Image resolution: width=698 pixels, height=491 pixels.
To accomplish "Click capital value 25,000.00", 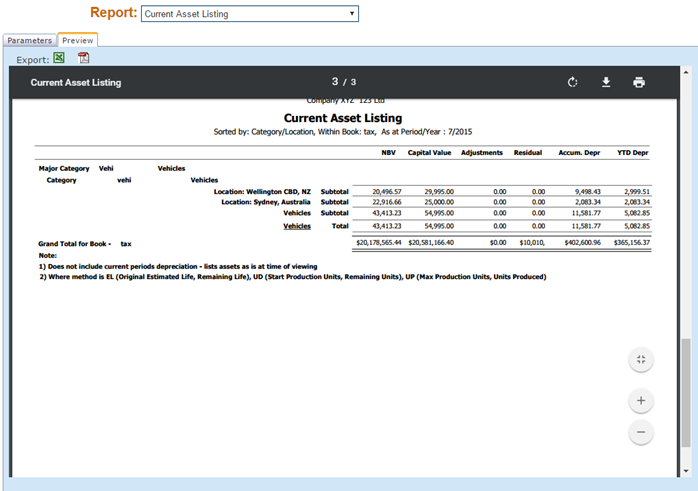I will point(439,202).
